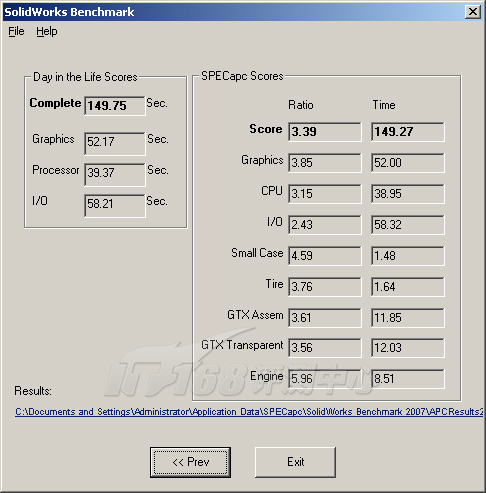Close the SolidWorks Benchmark window
This screenshot has height=493, width=486.
[x=473, y=12]
